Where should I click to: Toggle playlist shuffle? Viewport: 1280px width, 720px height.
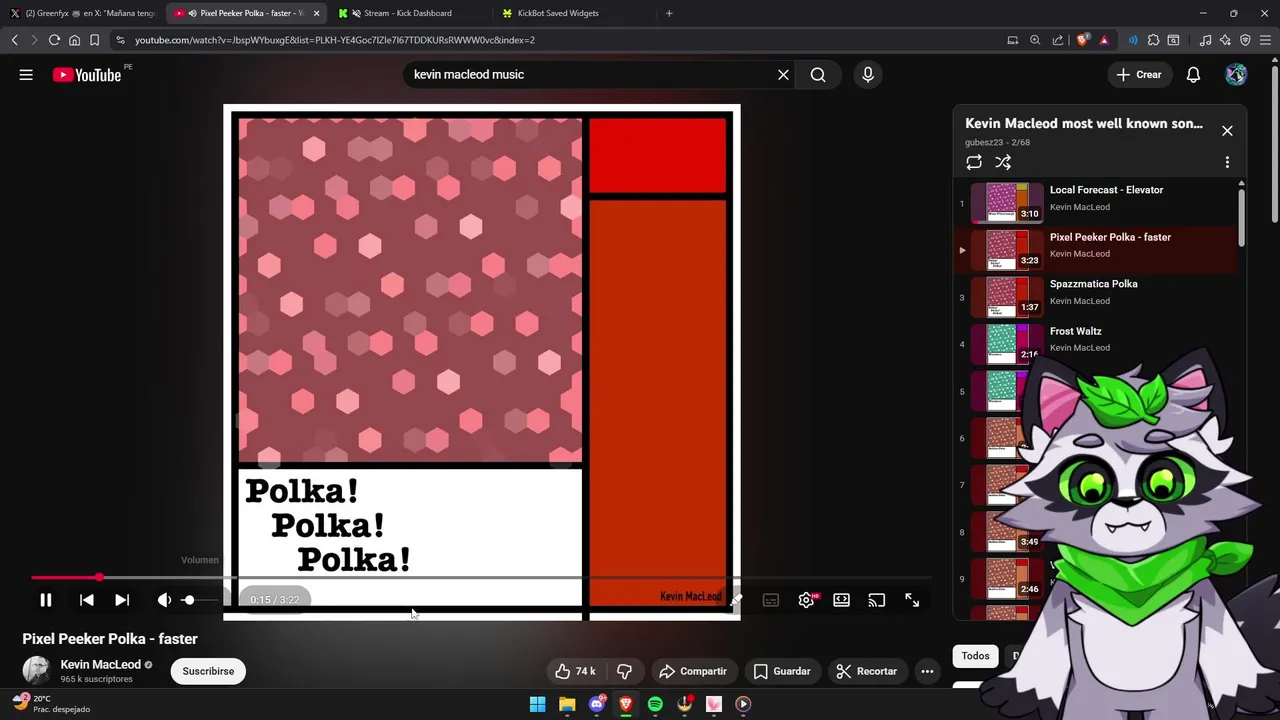[x=1003, y=162]
